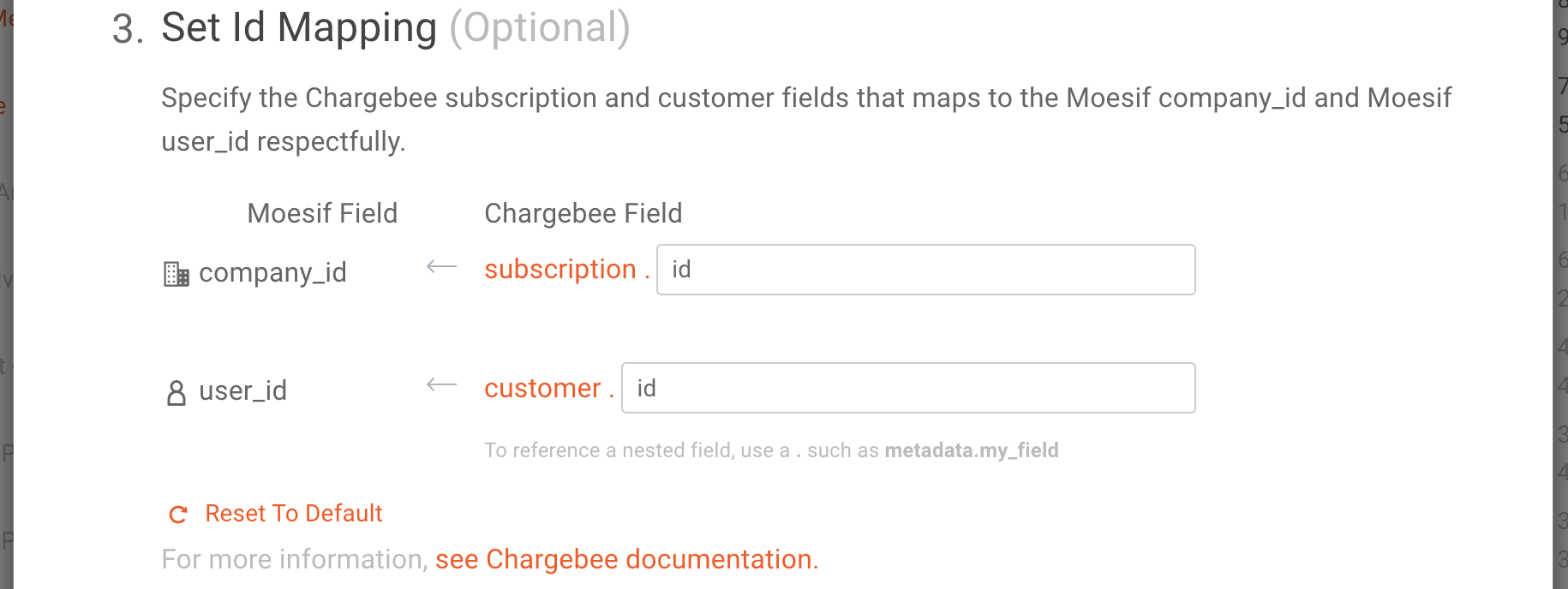Screen dimensions: 1568x589
Task: Focus the customer id input field
Action: pyautogui.click(x=908, y=388)
